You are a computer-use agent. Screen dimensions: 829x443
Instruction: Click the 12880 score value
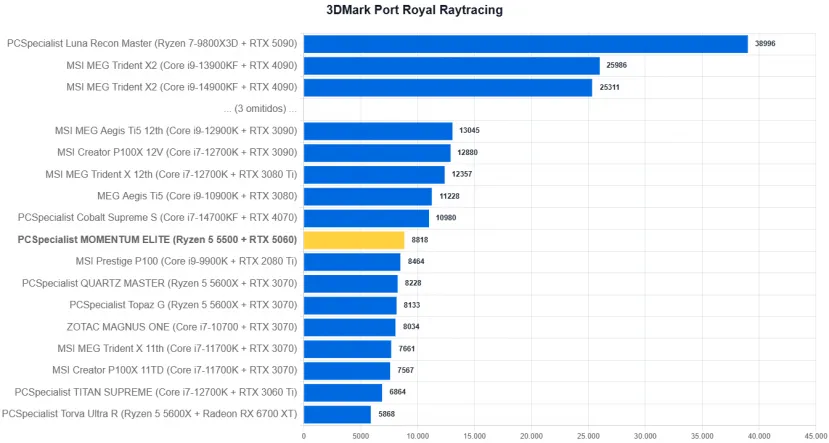[x=467, y=153]
